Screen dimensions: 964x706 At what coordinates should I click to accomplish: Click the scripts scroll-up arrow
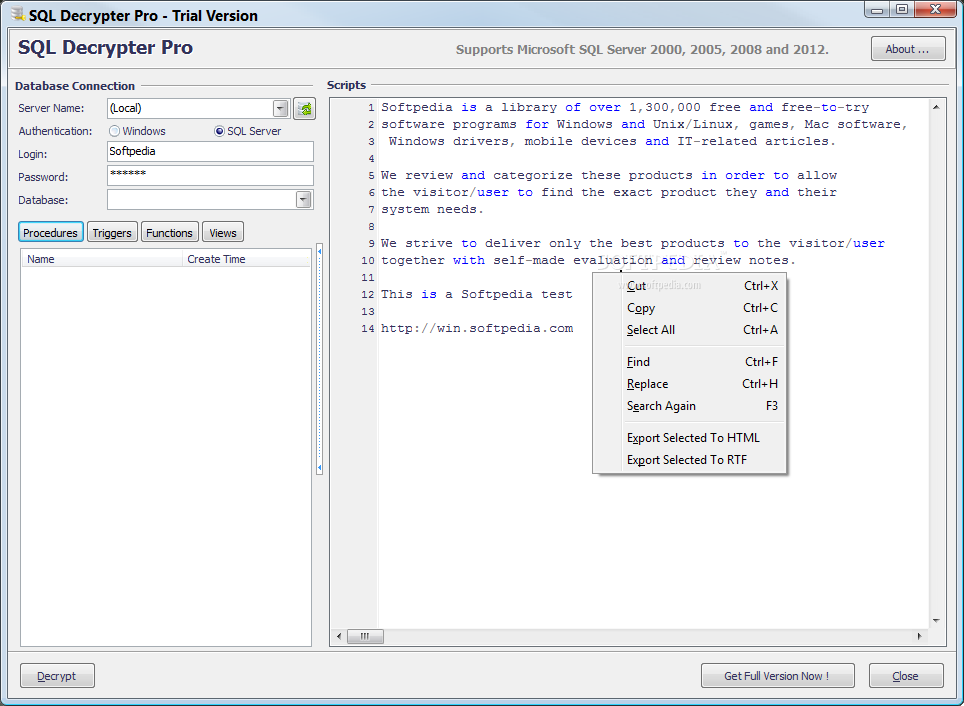[x=936, y=108]
